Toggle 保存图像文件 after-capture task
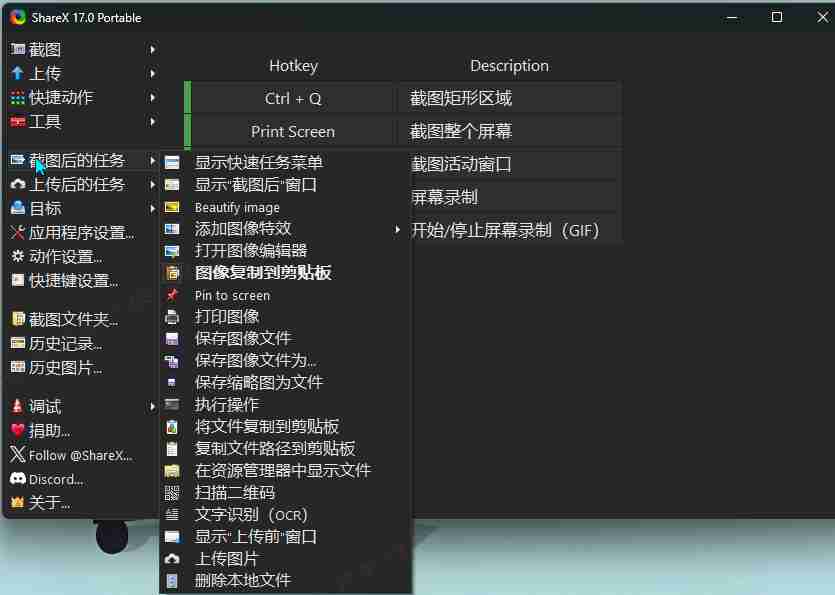Viewport: 835px width, 595px height. point(243,339)
